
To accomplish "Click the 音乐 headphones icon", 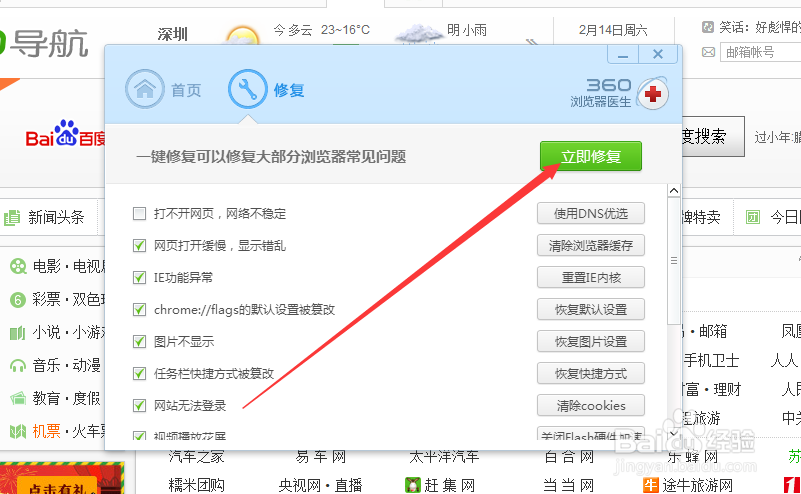I will click(x=18, y=366).
